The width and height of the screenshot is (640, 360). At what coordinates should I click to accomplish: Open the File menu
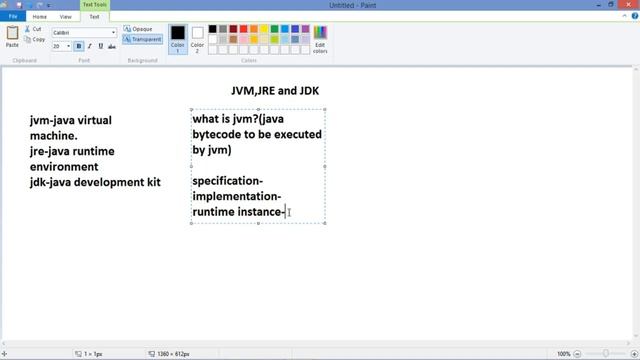coord(13,16)
